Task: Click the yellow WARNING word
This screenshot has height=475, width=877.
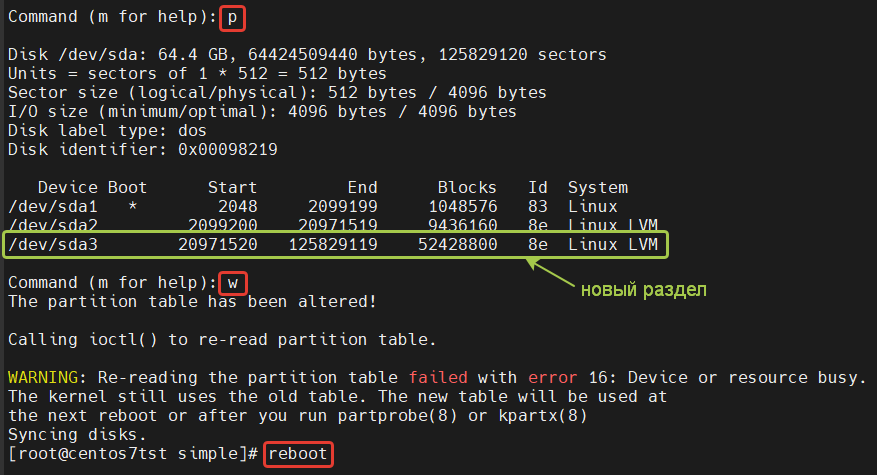Action: point(46,377)
